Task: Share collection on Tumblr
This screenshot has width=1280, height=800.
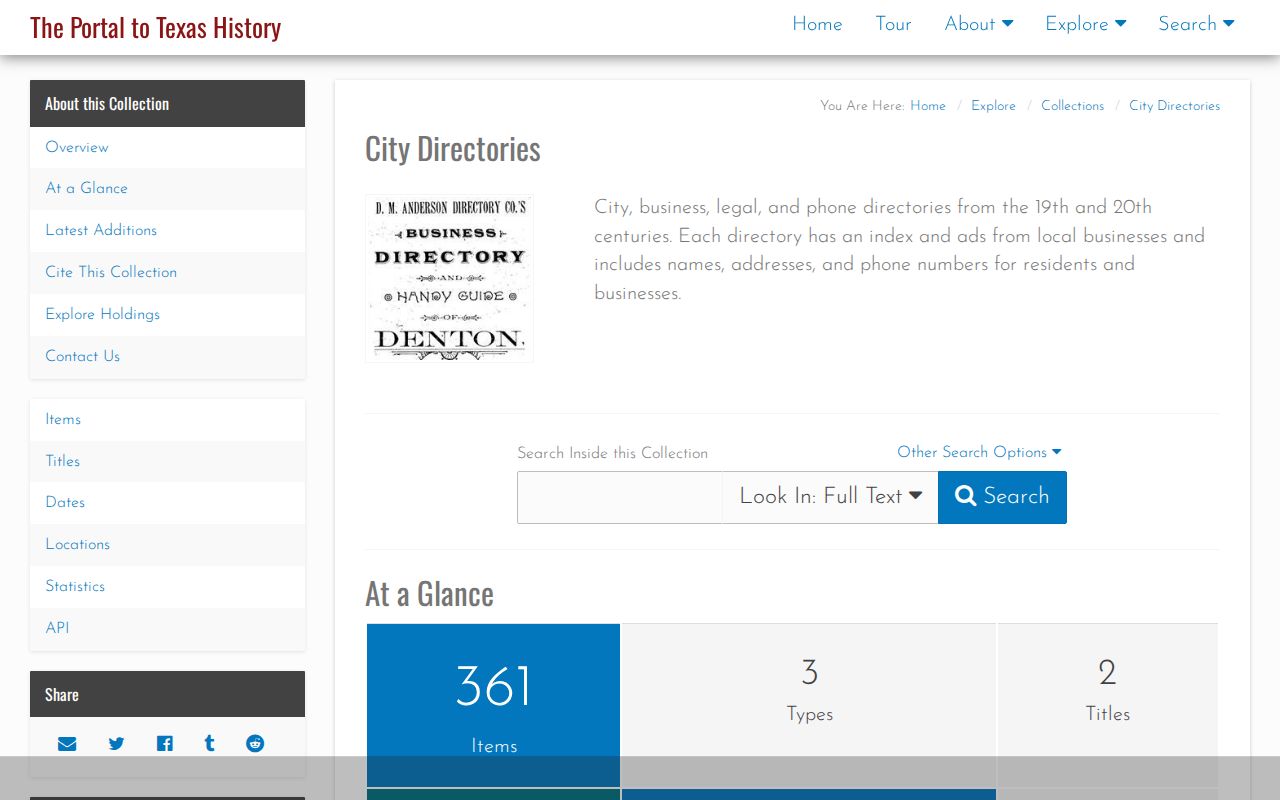Action: pyautogui.click(x=209, y=744)
